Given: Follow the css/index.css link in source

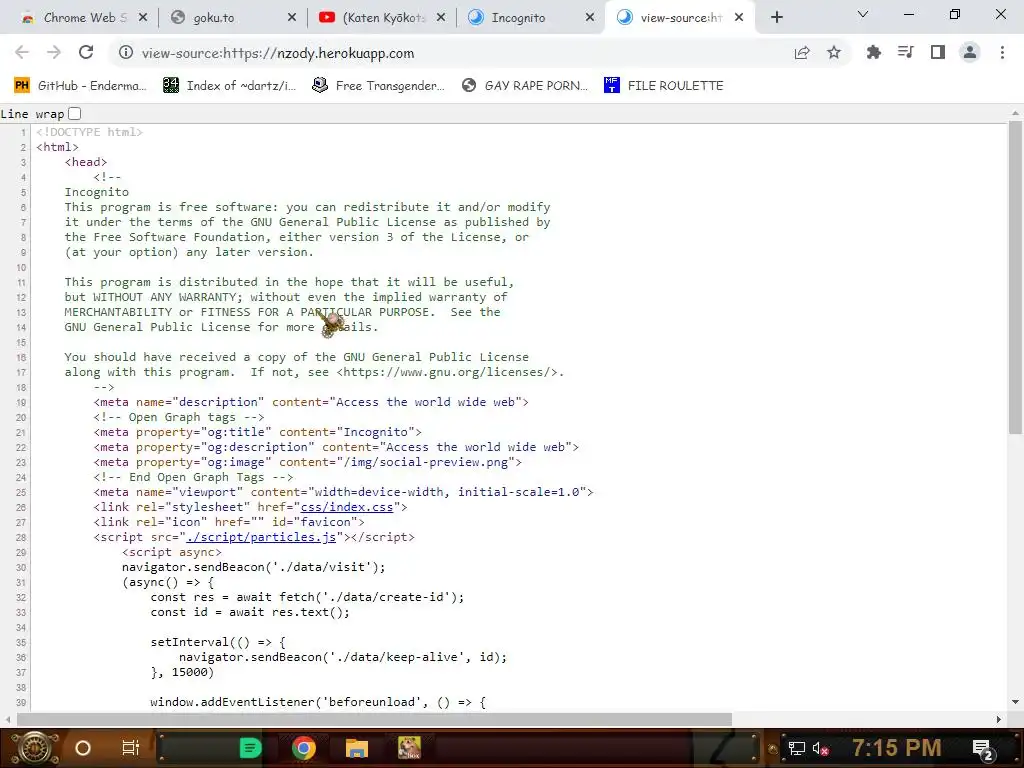Looking at the screenshot, I should [347, 507].
